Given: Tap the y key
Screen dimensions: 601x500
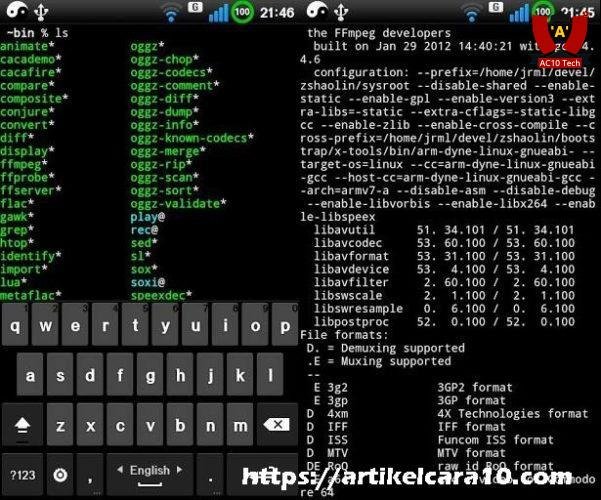Looking at the screenshot, I should 165,325.
